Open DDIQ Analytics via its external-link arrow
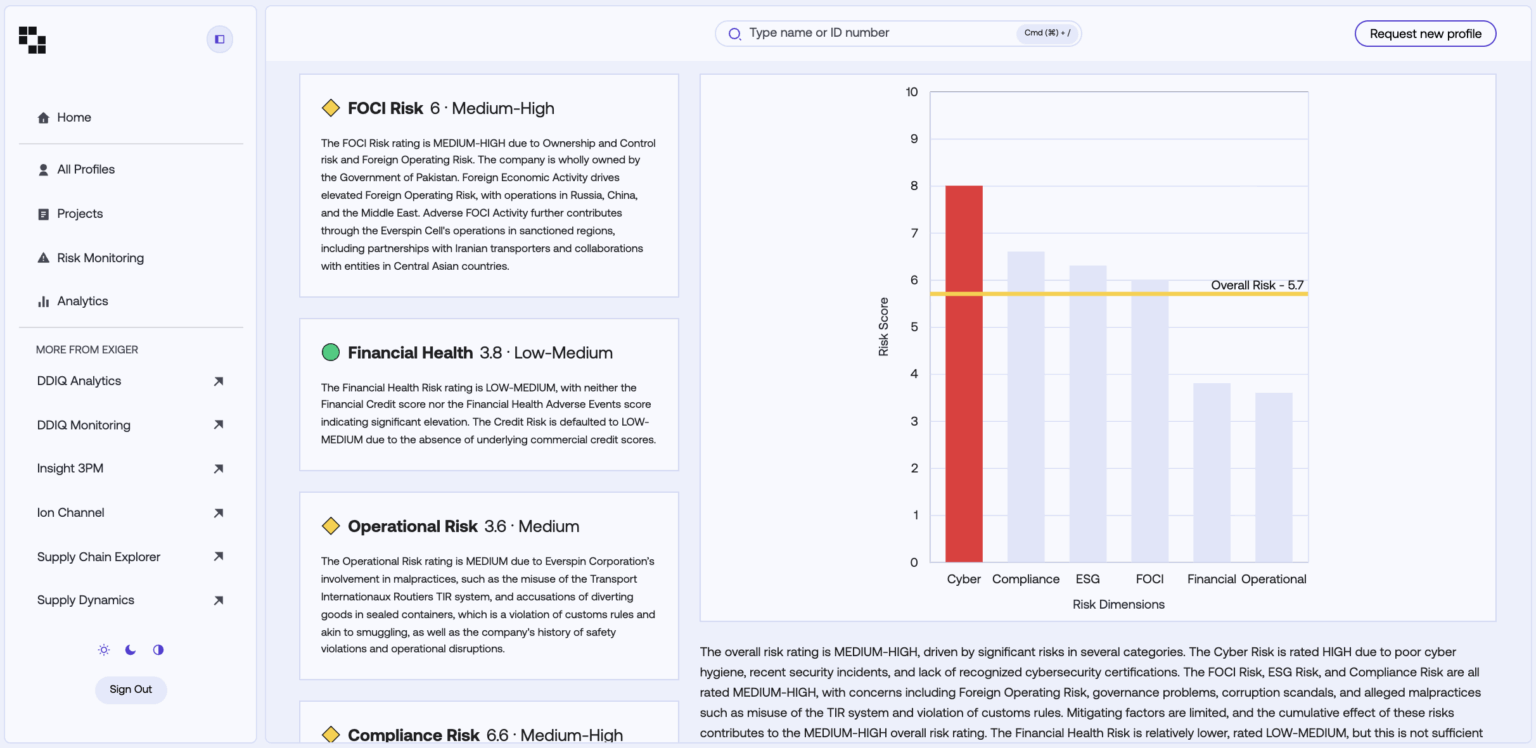Image resolution: width=1536 pixels, height=748 pixels. 218,381
